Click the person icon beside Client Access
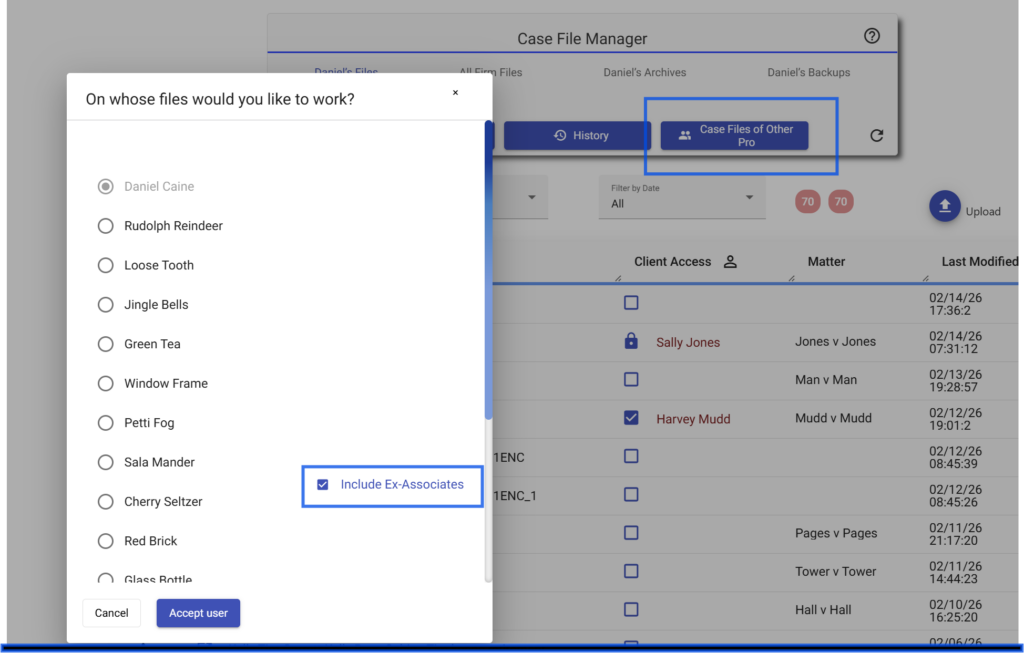Image resolution: width=1024 pixels, height=653 pixels. (x=730, y=262)
